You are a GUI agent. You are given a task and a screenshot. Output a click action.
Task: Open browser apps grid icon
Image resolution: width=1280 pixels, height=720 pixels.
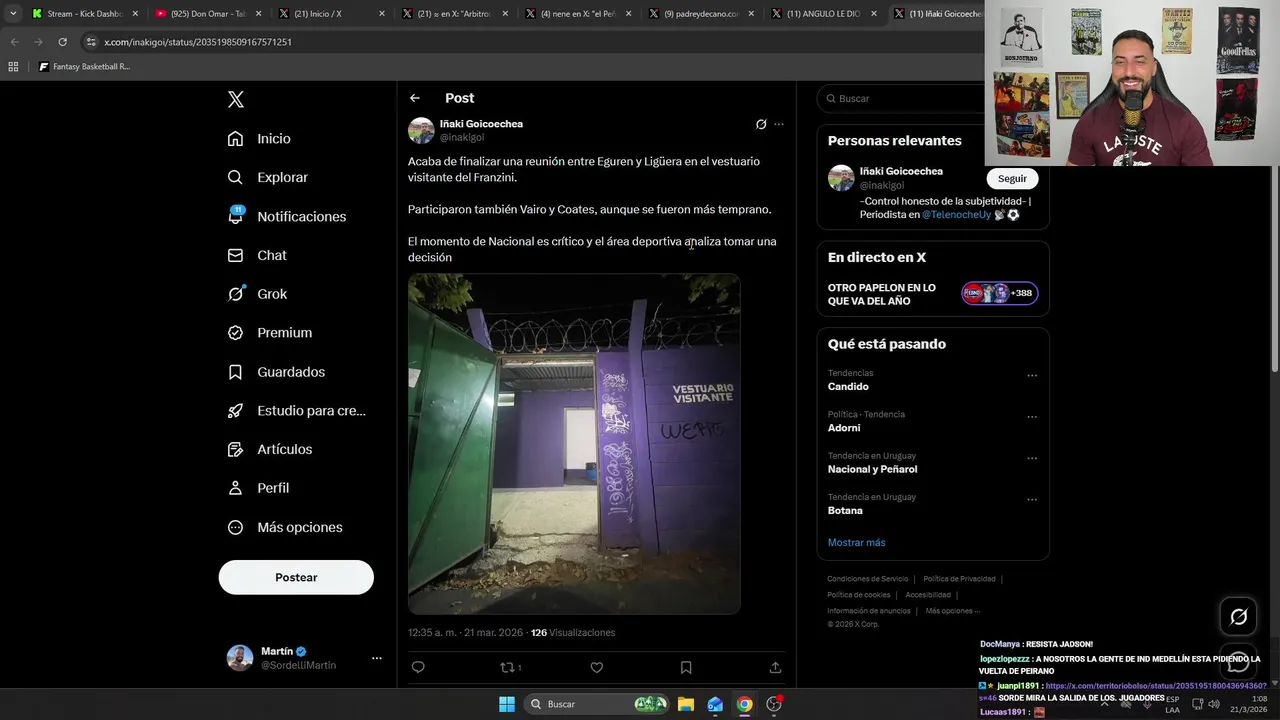point(13,67)
